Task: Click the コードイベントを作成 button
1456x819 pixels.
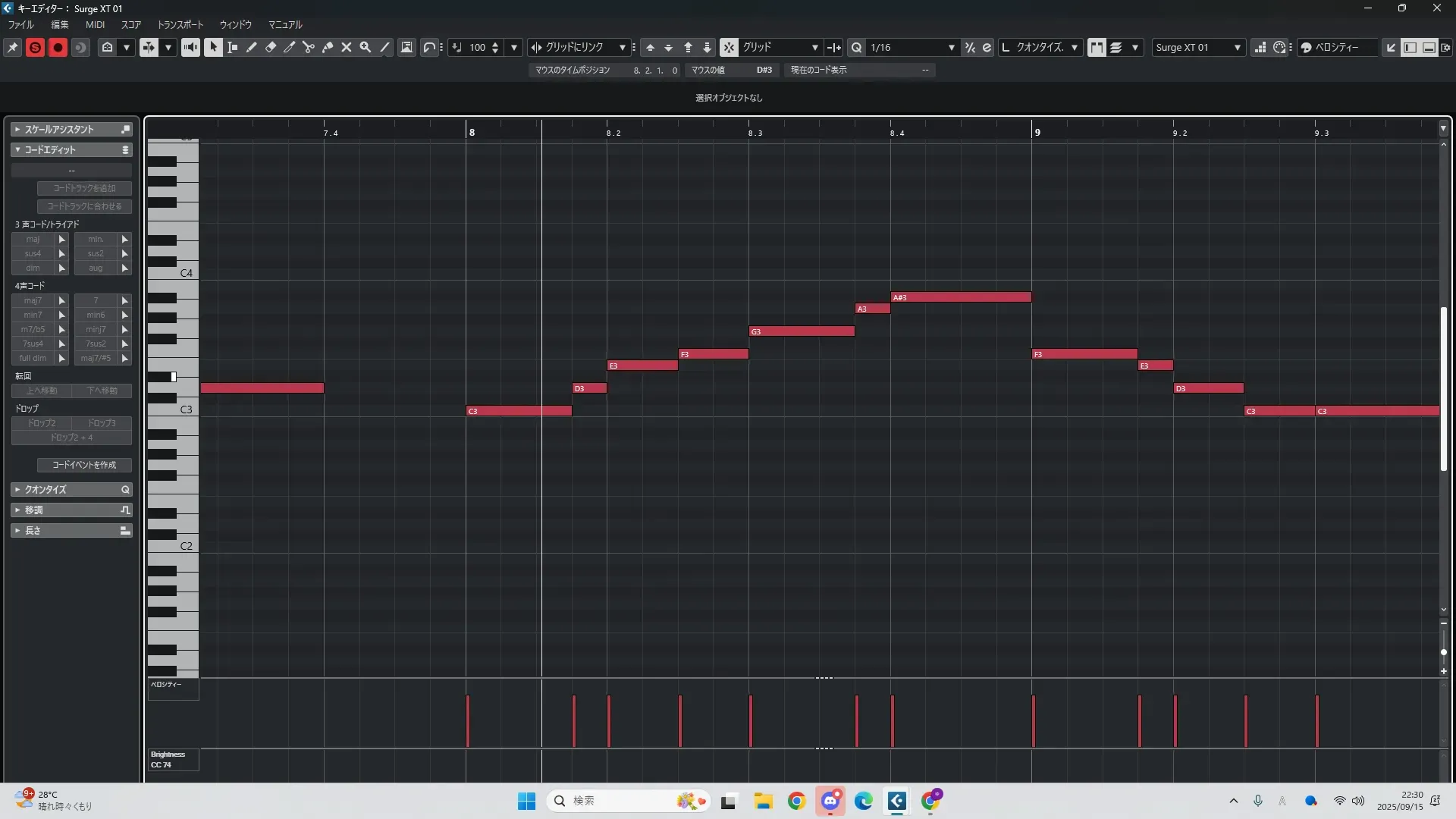Action: [84, 465]
